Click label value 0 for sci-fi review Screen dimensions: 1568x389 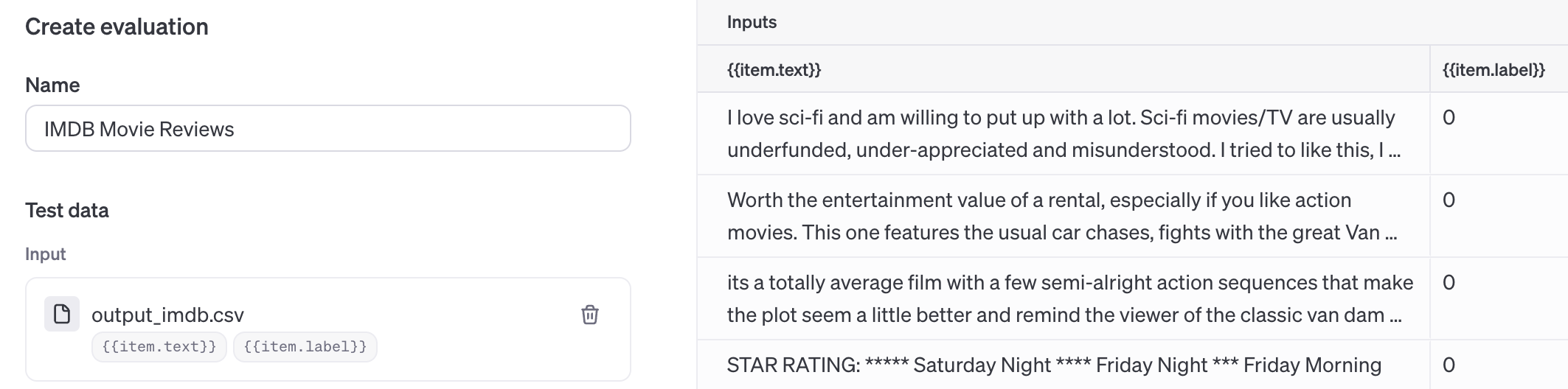point(1449,118)
